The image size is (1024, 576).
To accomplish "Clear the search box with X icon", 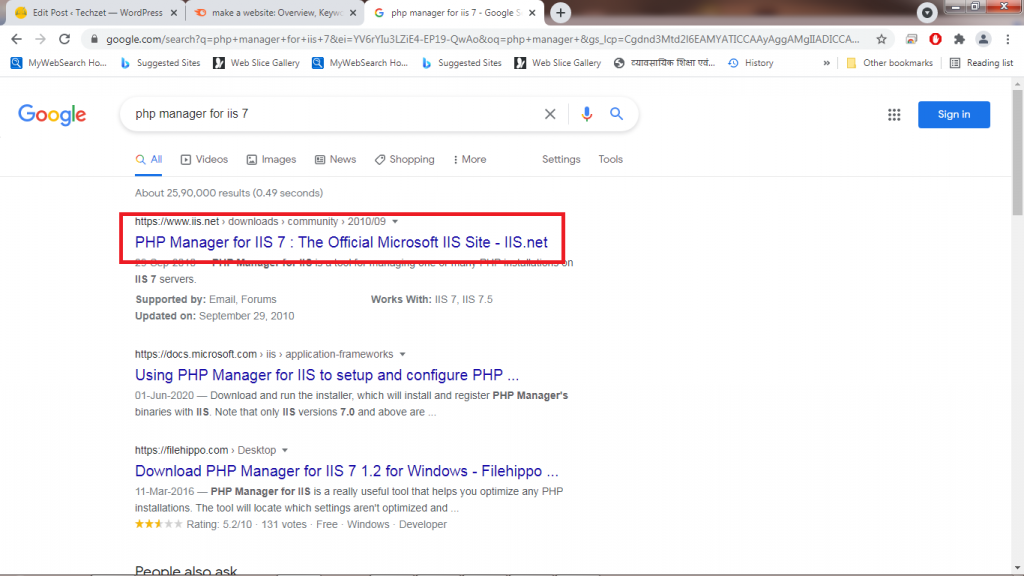I will [550, 114].
